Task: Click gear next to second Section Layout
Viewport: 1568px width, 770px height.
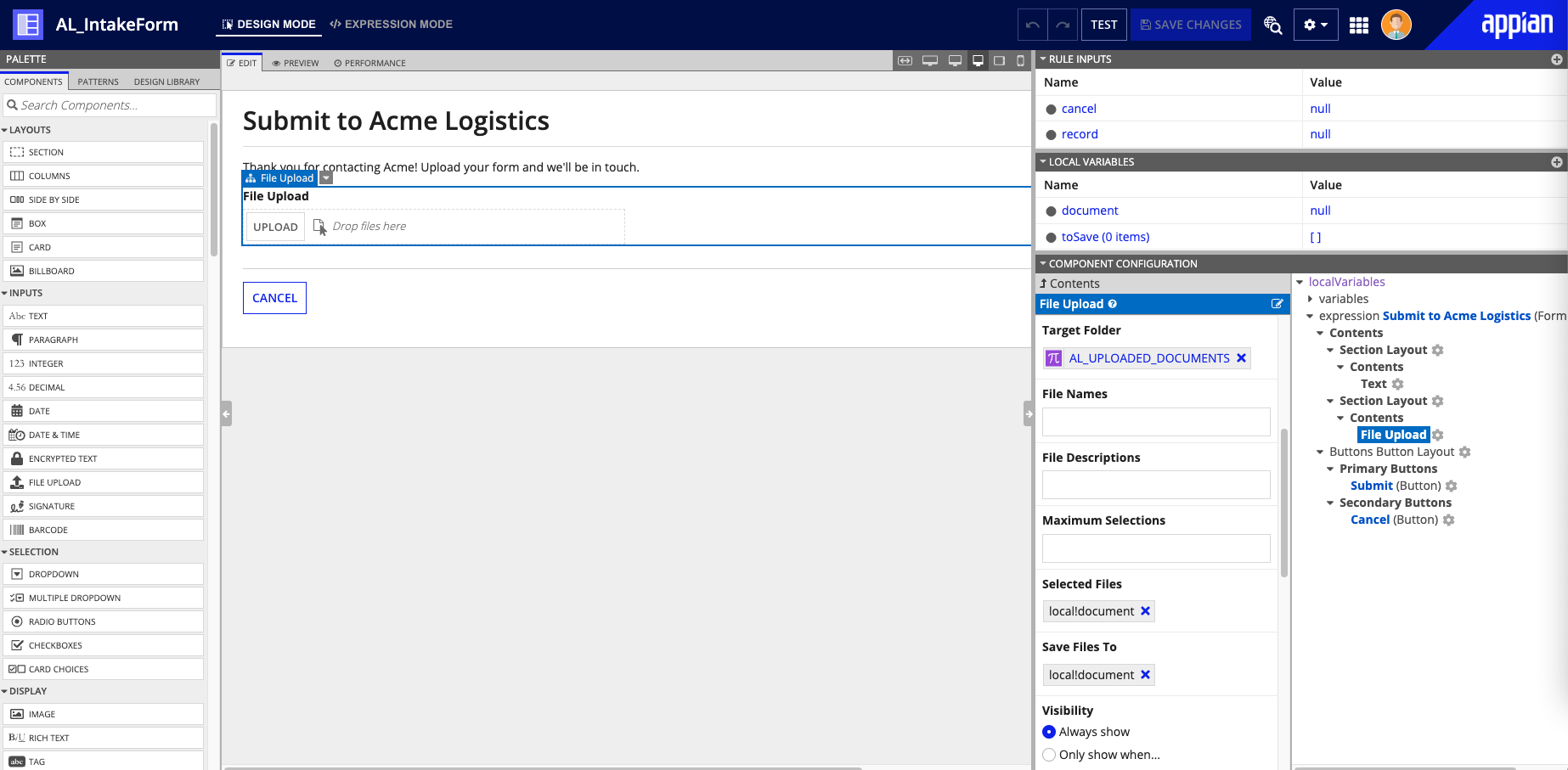Action: point(1438,401)
